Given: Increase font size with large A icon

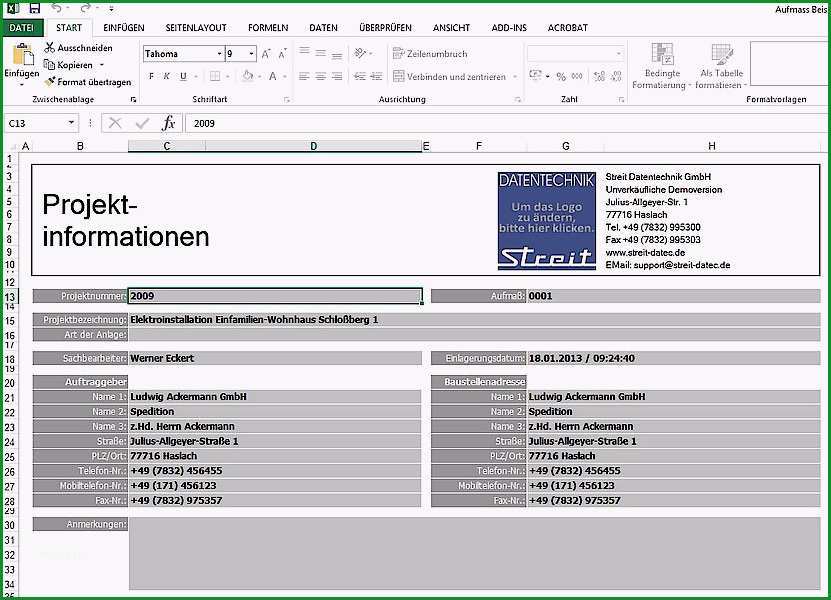Looking at the screenshot, I should click(266, 54).
